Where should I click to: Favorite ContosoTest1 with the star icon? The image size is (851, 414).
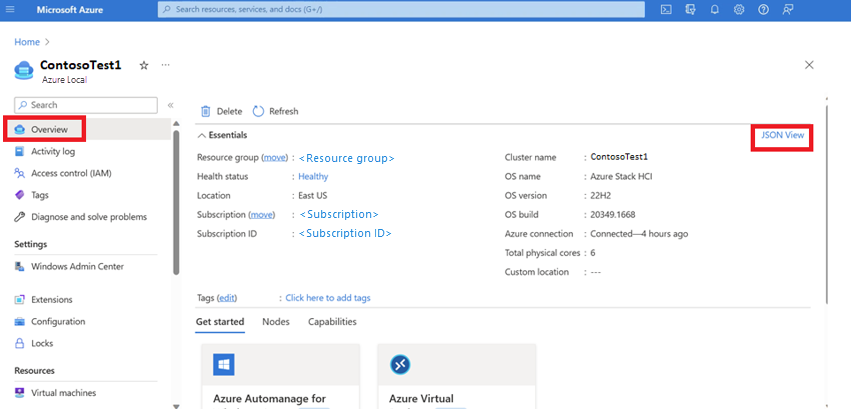144,65
